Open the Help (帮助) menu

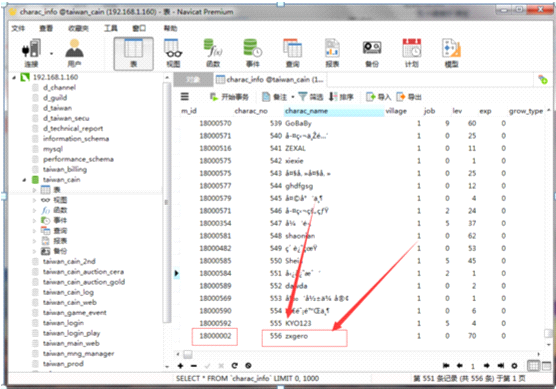[x=170, y=28]
